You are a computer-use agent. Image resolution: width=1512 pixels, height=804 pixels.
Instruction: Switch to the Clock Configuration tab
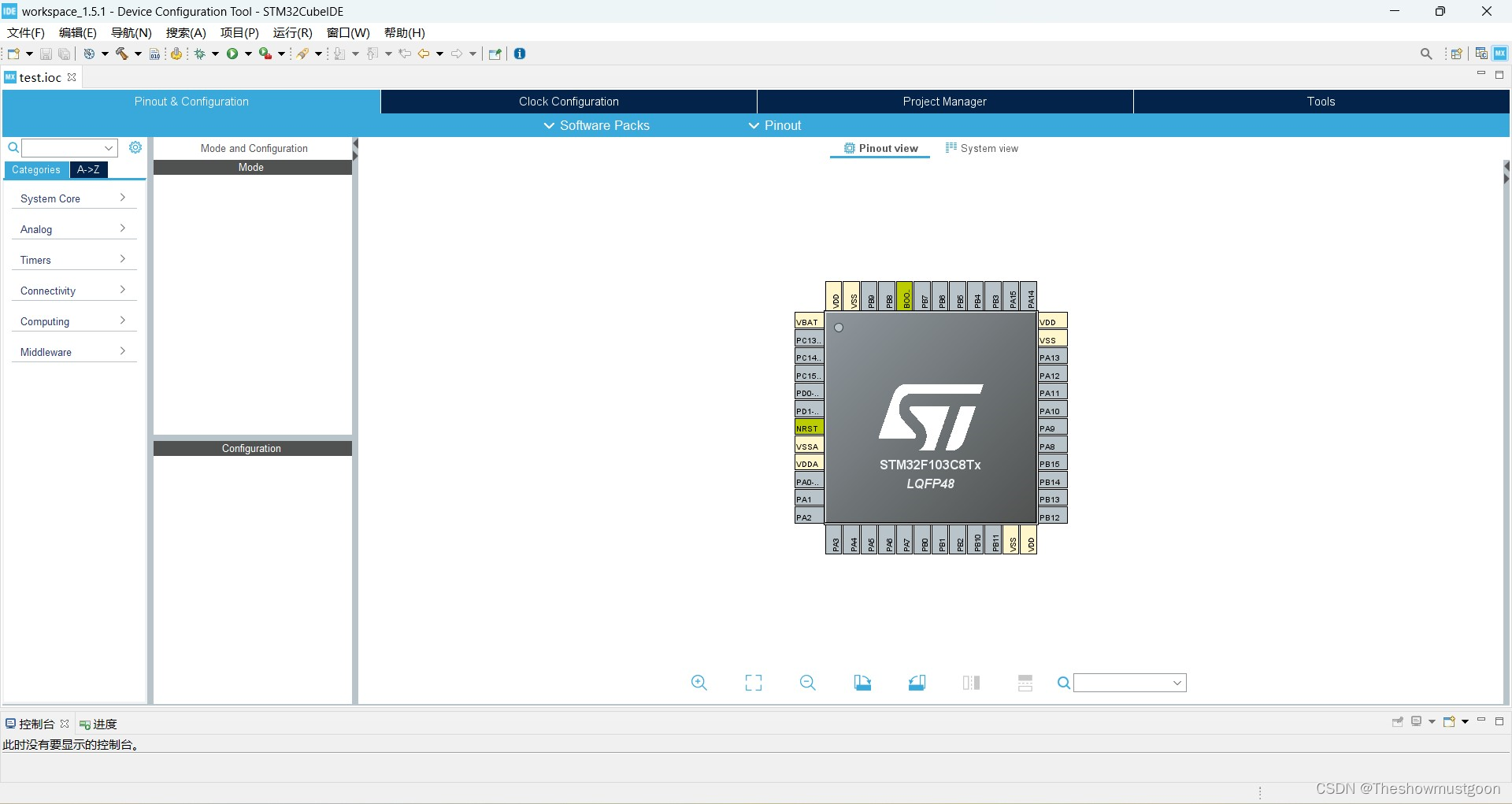point(568,102)
